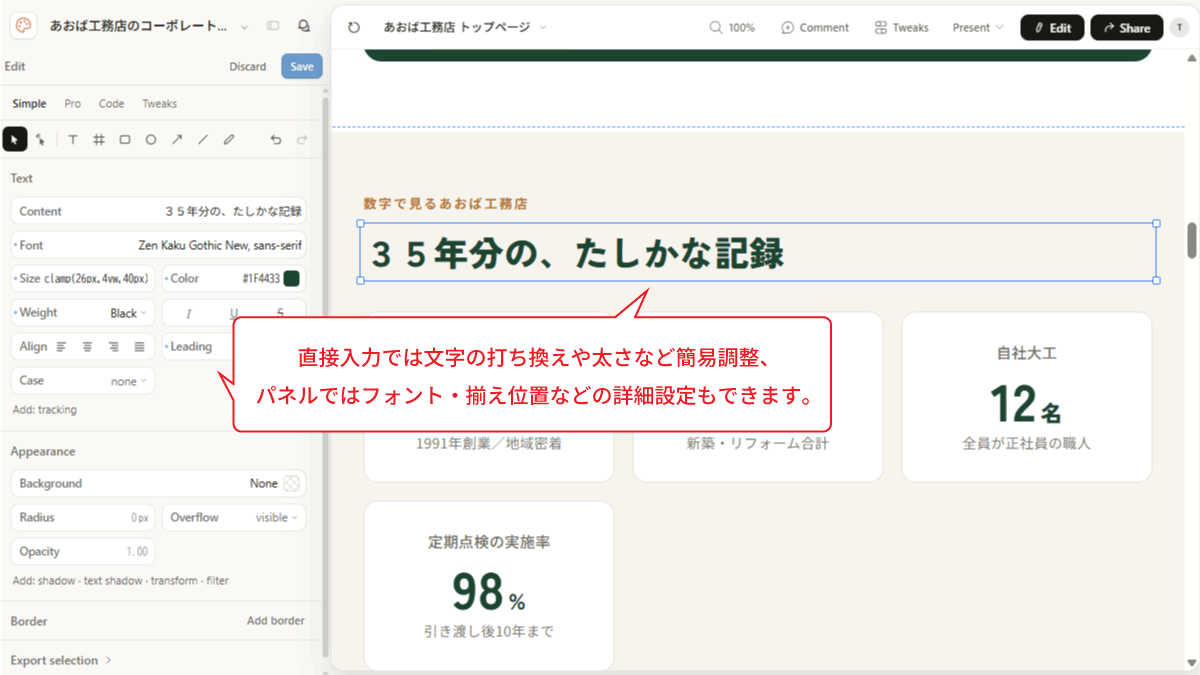Align text center
Screen dimensions: 1200x675
point(87,347)
